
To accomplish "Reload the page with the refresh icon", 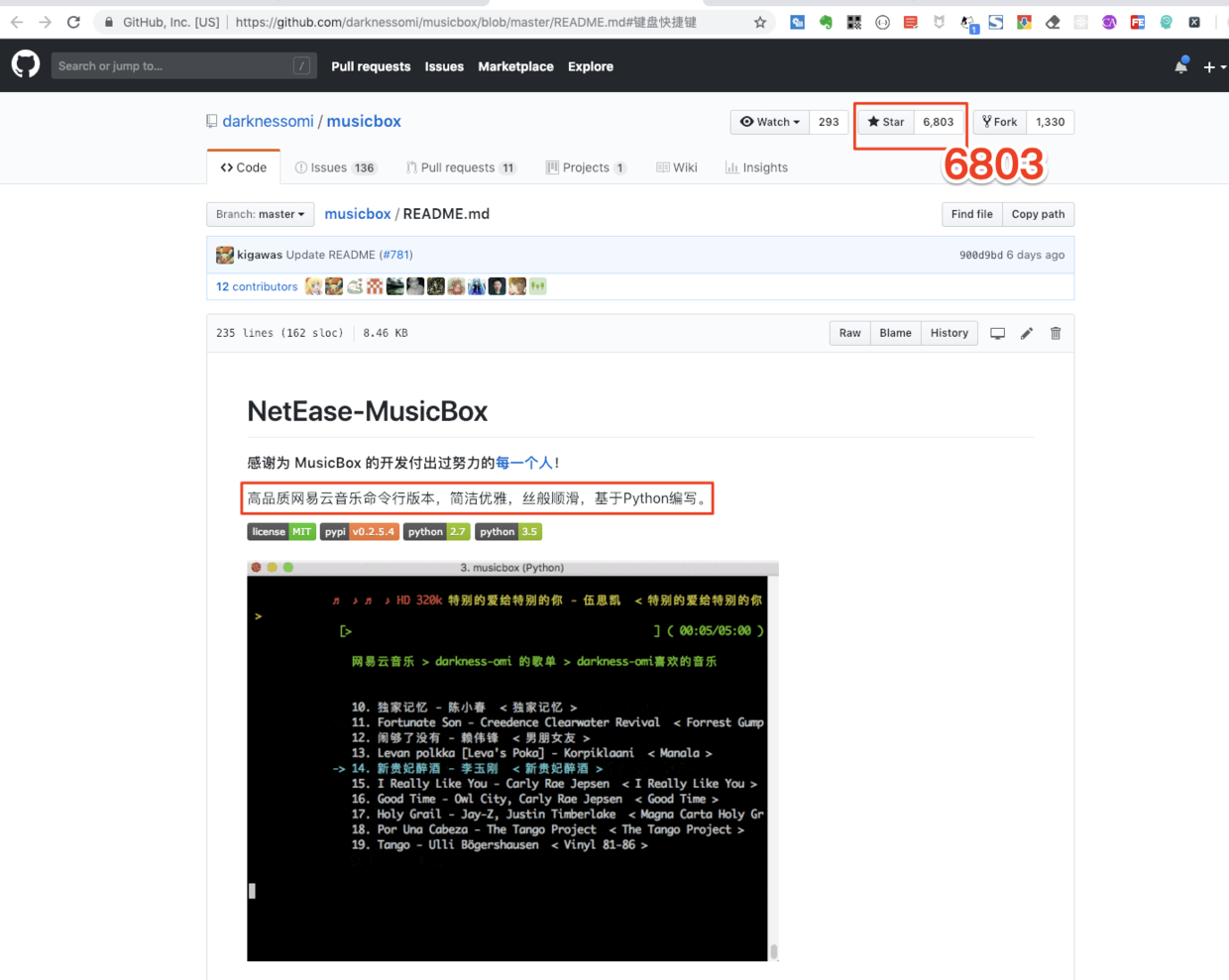I will pyautogui.click(x=73, y=22).
